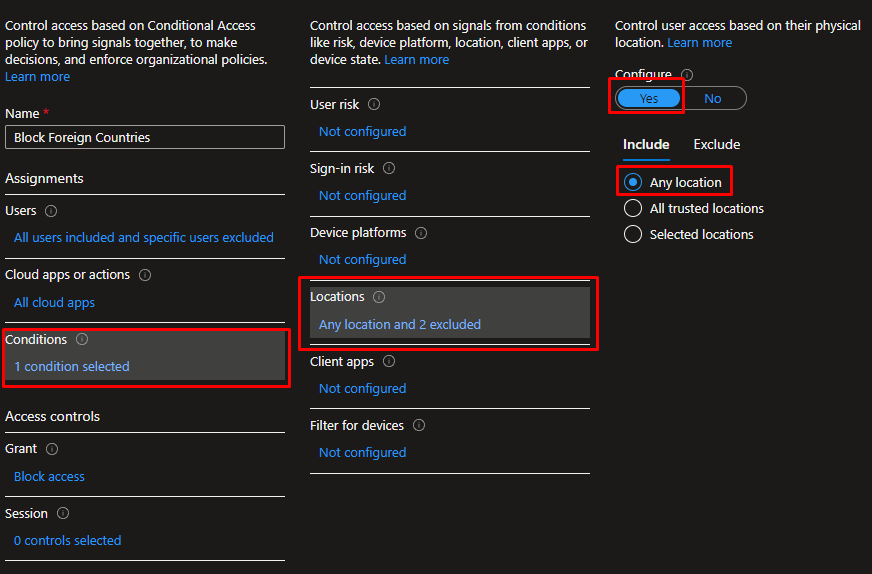Open the 1 condition selected link

tap(71, 367)
